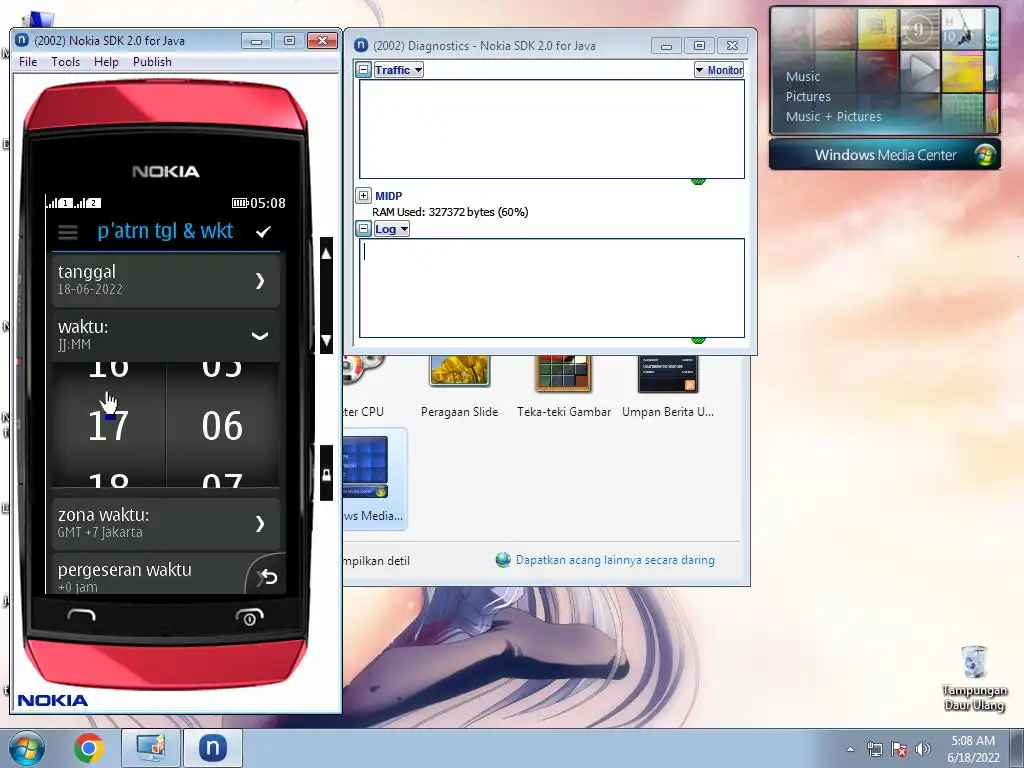Click inside the Log text area

(x=552, y=288)
